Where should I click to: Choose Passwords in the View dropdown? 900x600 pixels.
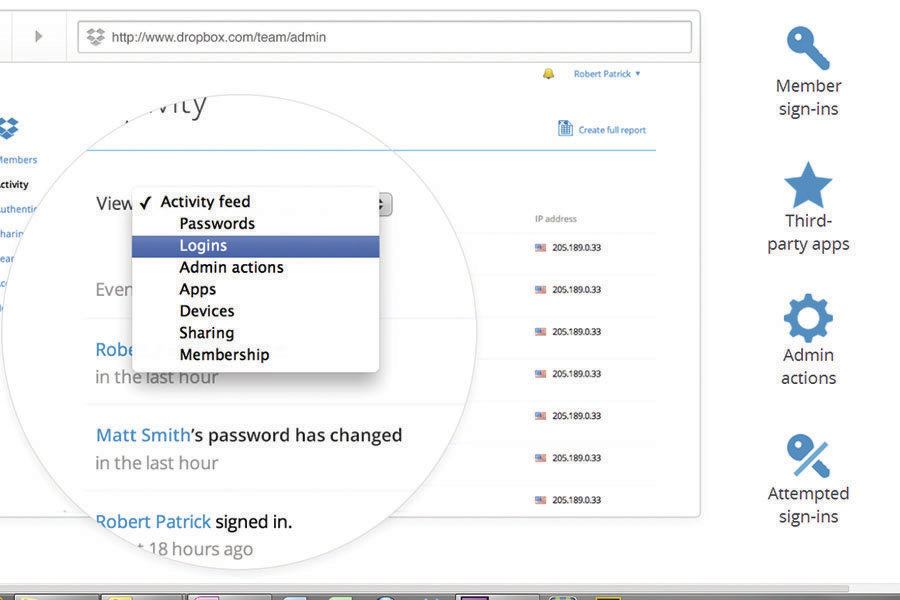[x=217, y=224]
